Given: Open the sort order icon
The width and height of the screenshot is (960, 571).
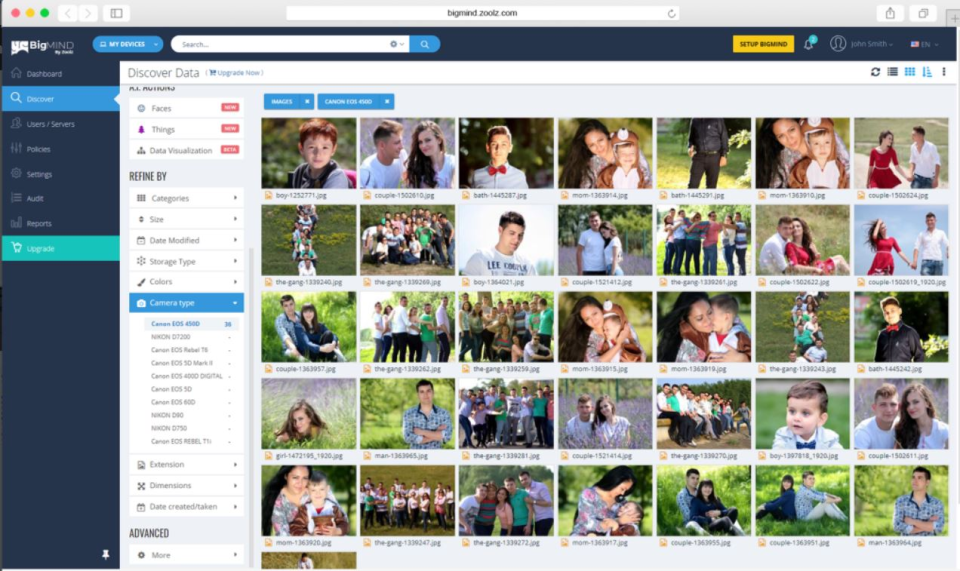Looking at the screenshot, I should click(x=927, y=72).
